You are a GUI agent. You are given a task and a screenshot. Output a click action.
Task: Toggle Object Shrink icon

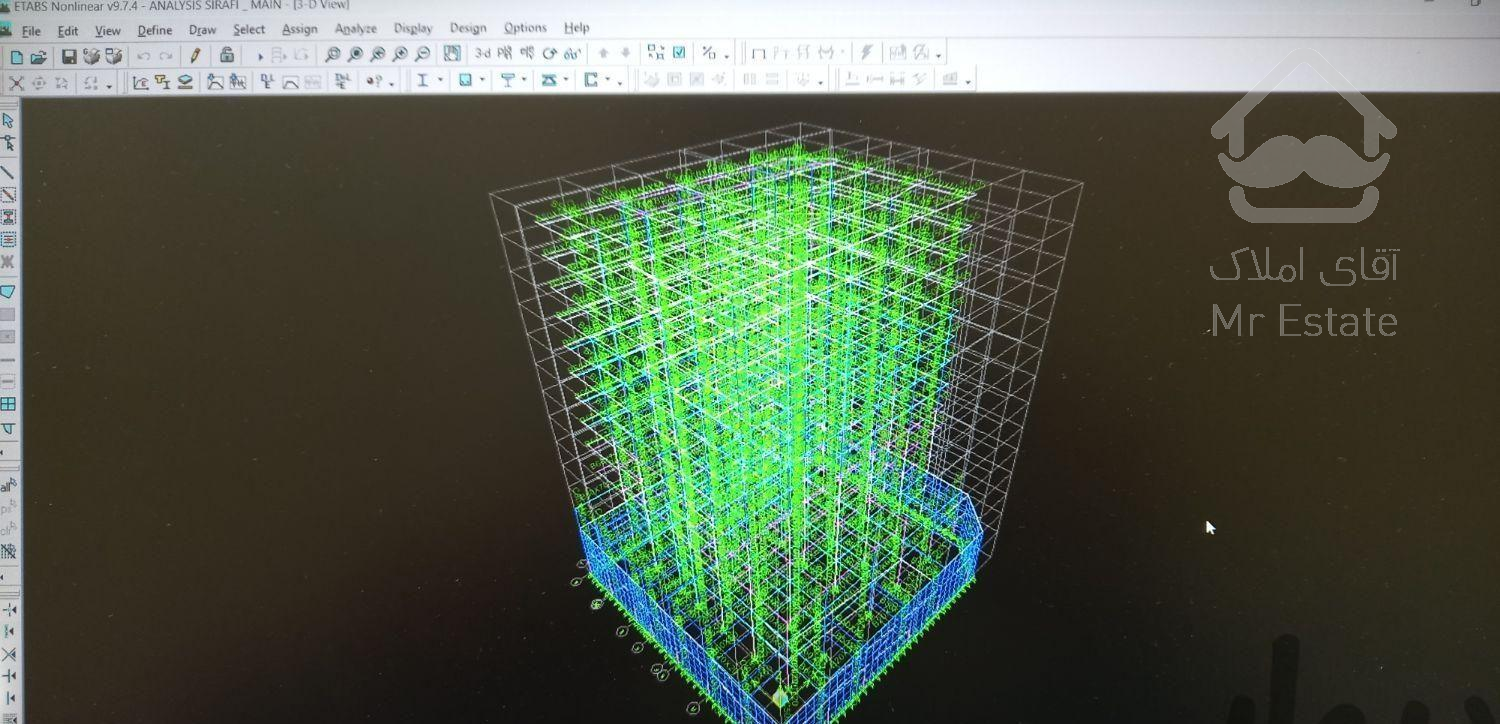pyautogui.click(x=656, y=53)
